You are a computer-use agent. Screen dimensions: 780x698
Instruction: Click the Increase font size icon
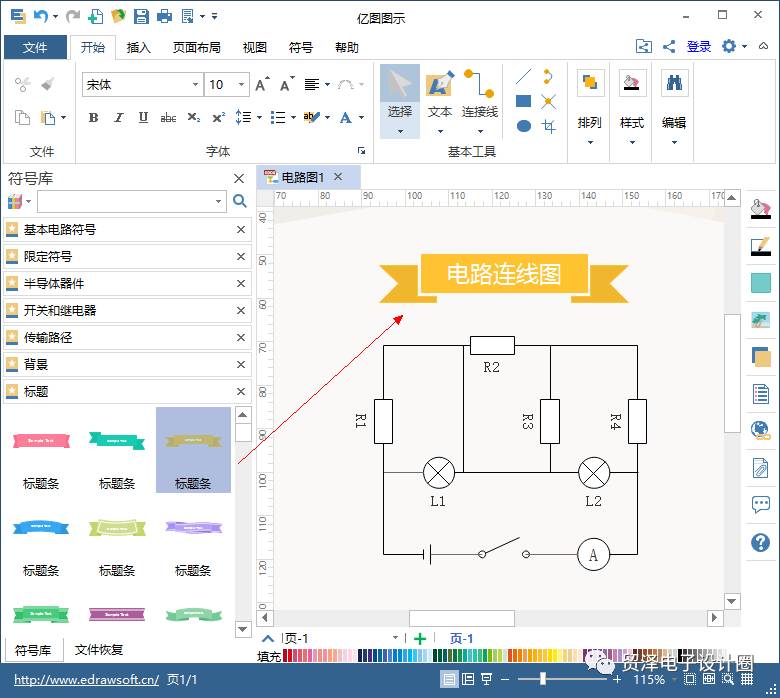click(x=262, y=85)
